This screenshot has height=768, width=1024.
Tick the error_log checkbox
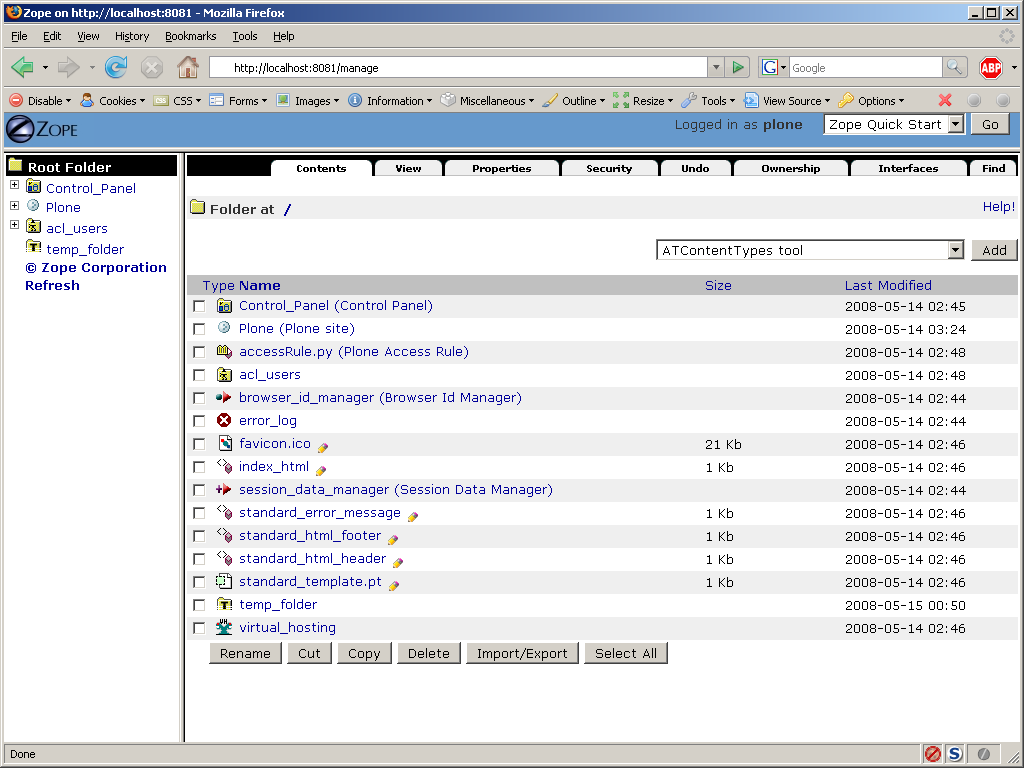(x=199, y=421)
